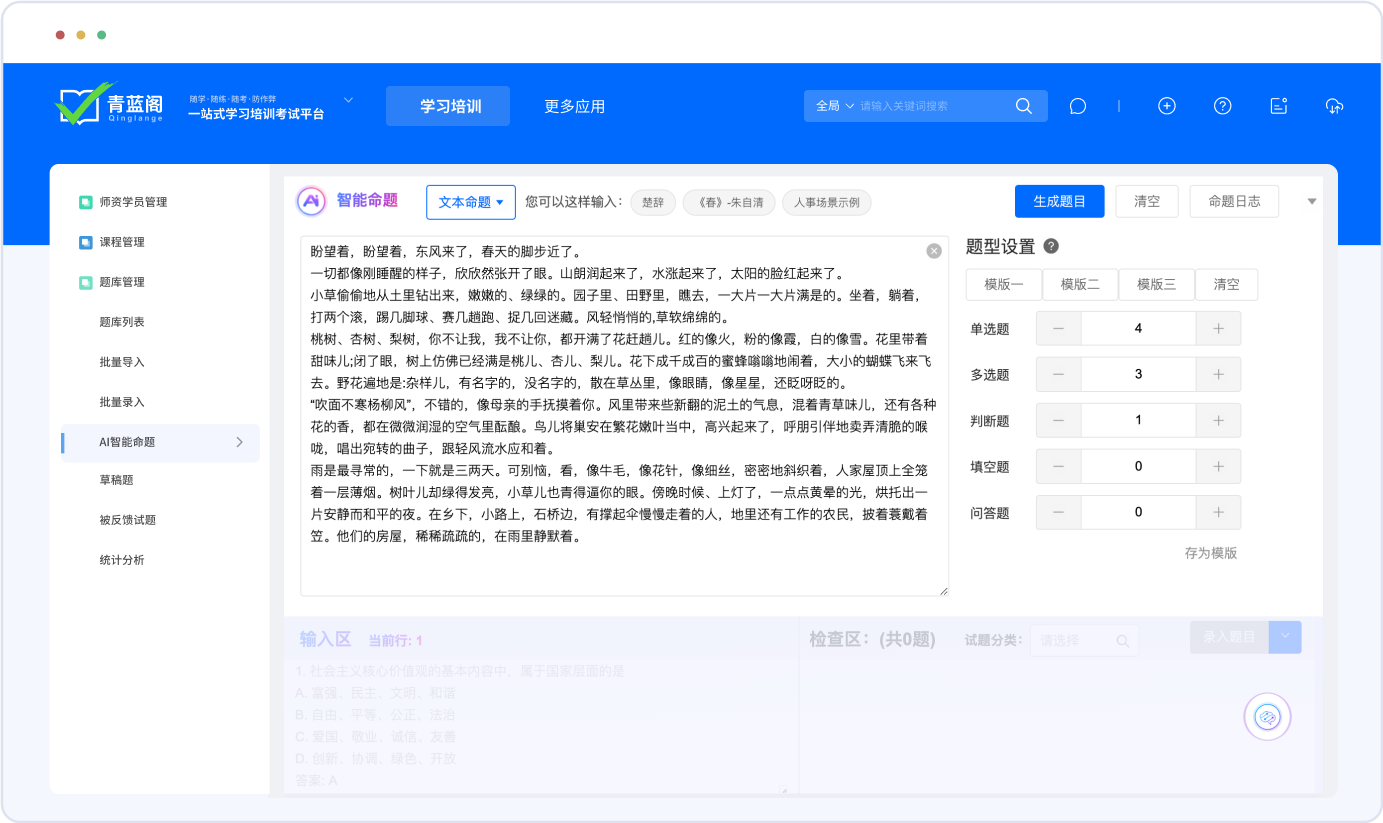Decrease 多选题 count with minus button
This screenshot has height=823, width=1383.
pos(1059,374)
